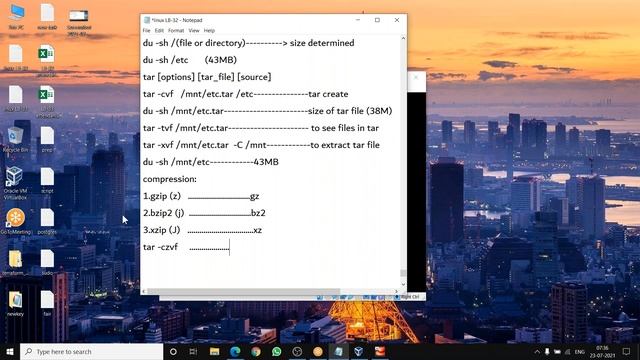Open the red app icon on taskbar
The width and height of the screenshot is (640, 360).
click(x=380, y=351)
